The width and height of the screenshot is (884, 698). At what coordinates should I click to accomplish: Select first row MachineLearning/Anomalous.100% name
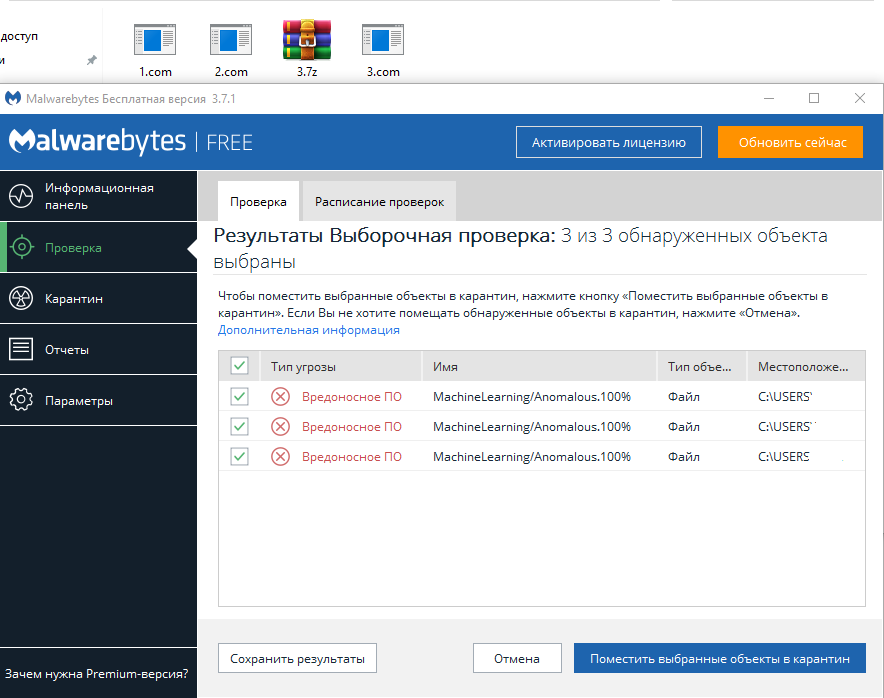tap(532, 397)
